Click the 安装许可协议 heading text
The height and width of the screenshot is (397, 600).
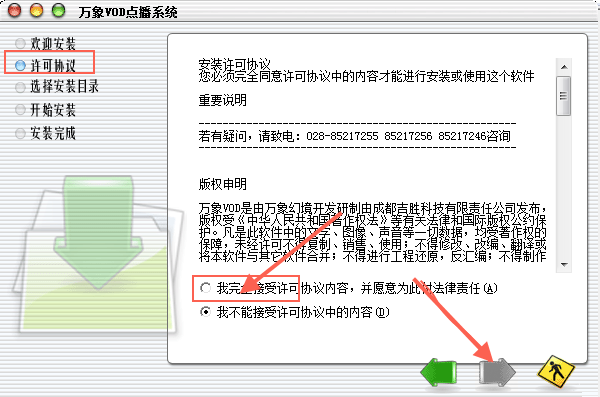click(235, 64)
